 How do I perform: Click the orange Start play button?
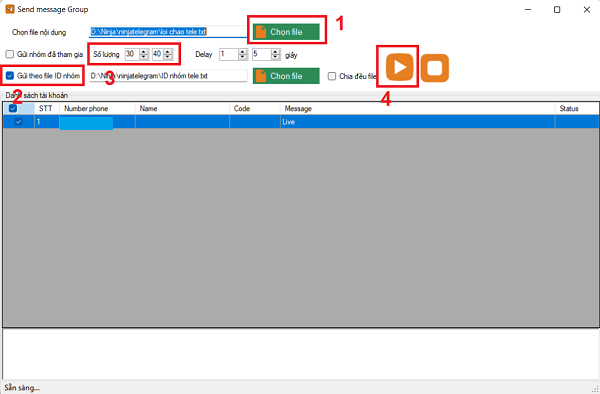tap(399, 68)
